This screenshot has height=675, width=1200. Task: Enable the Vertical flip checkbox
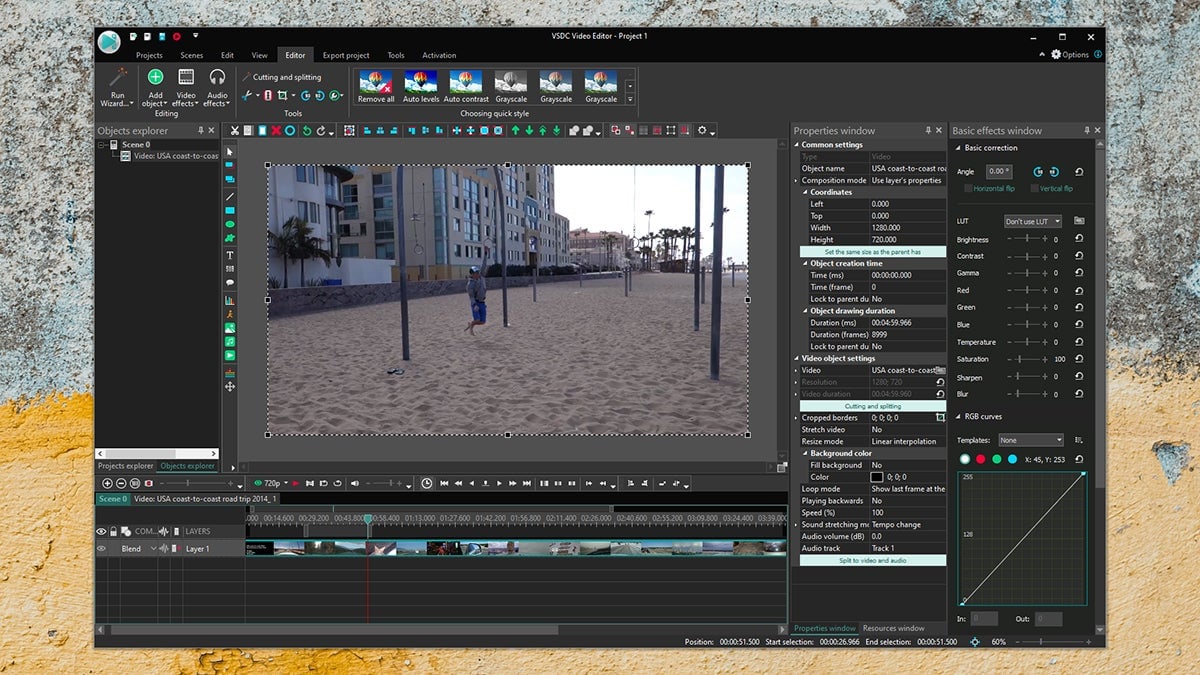1034,189
